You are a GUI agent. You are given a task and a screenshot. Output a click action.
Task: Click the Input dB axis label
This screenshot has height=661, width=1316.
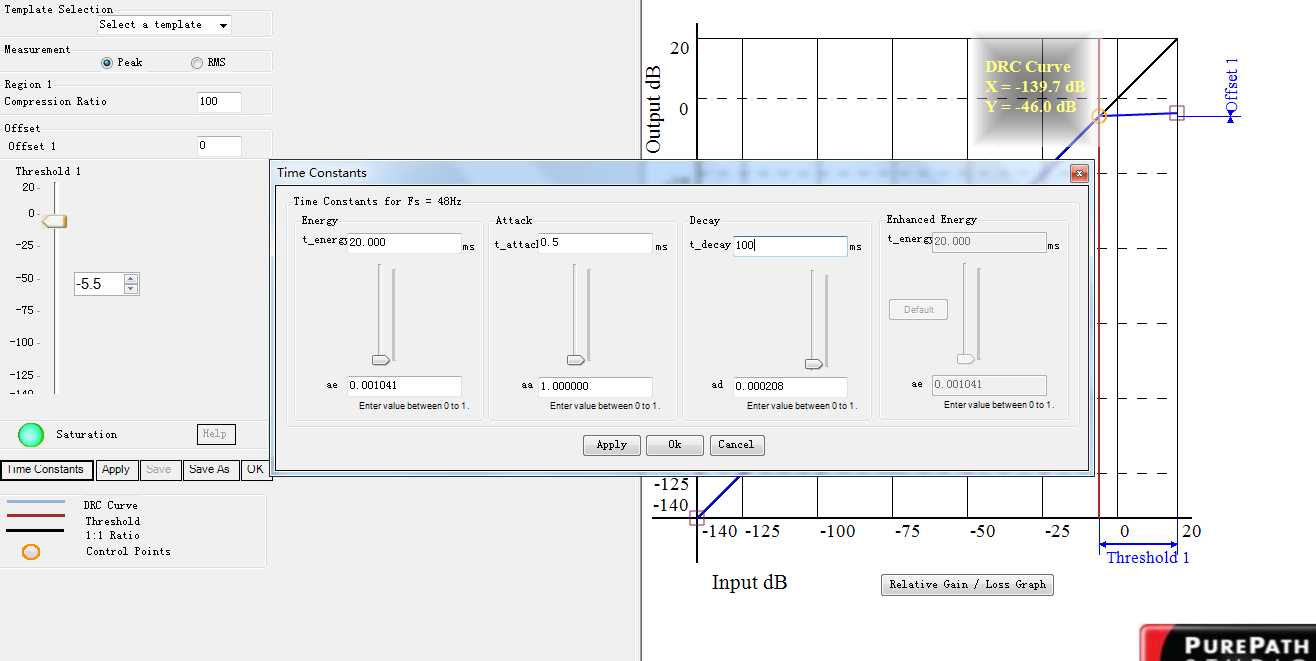(x=749, y=582)
